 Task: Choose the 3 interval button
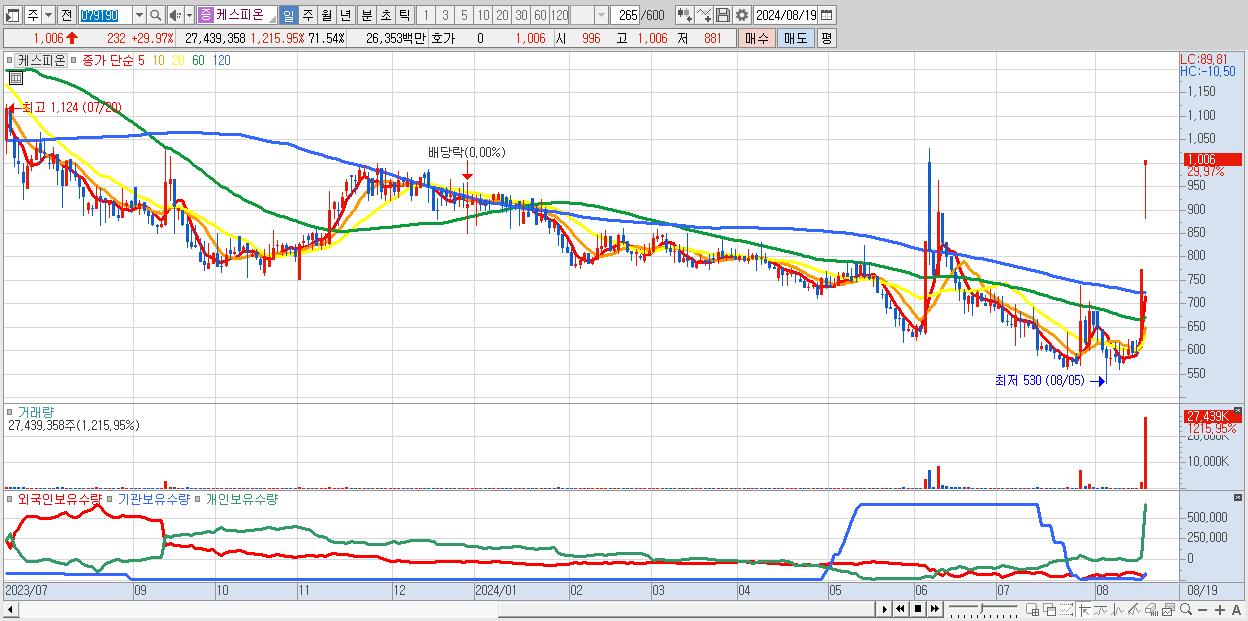tap(445, 15)
